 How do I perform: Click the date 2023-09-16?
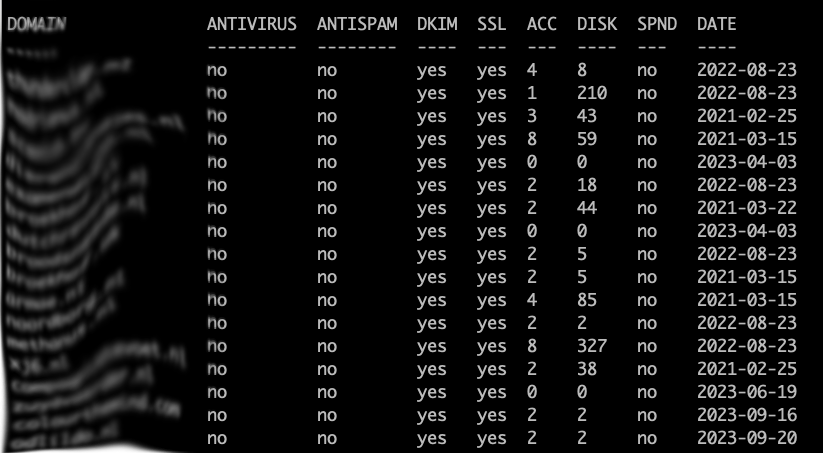coord(747,415)
